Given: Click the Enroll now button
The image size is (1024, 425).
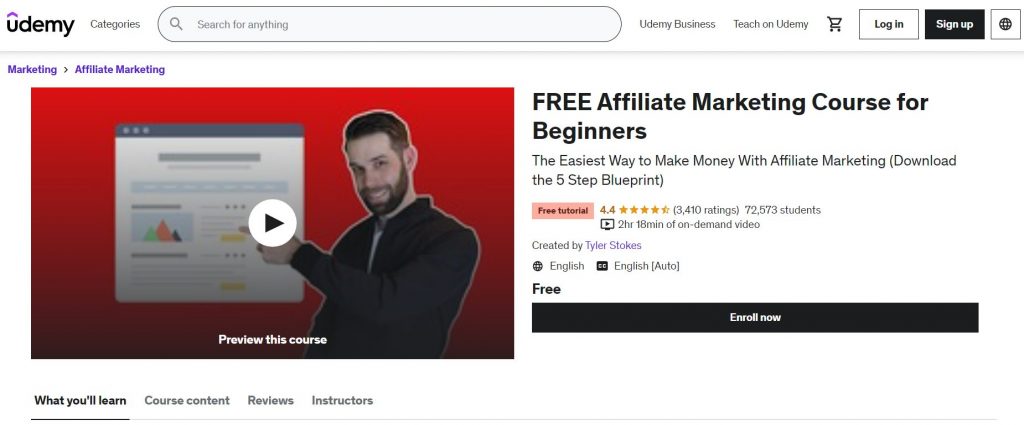Looking at the screenshot, I should point(755,317).
